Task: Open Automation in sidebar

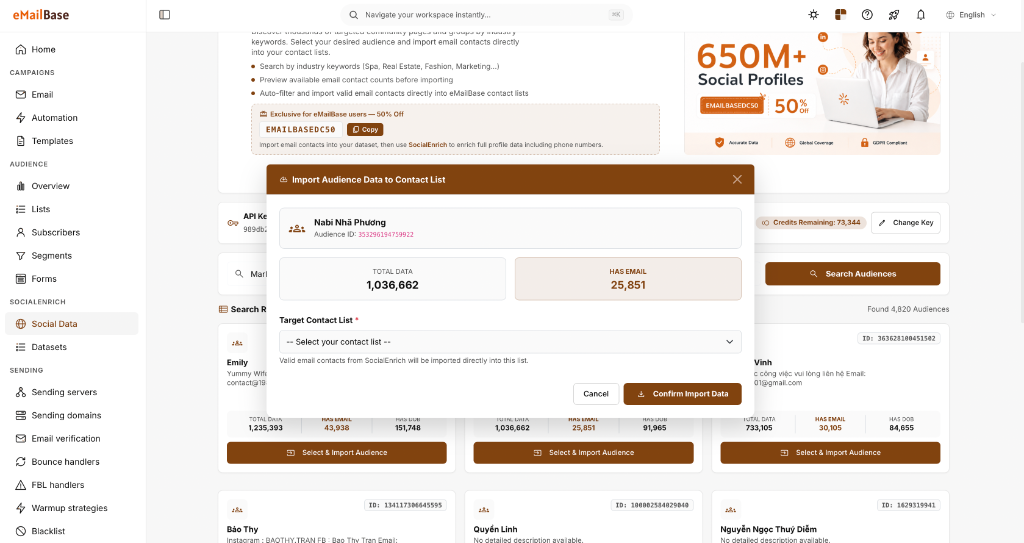Action: click(72, 118)
